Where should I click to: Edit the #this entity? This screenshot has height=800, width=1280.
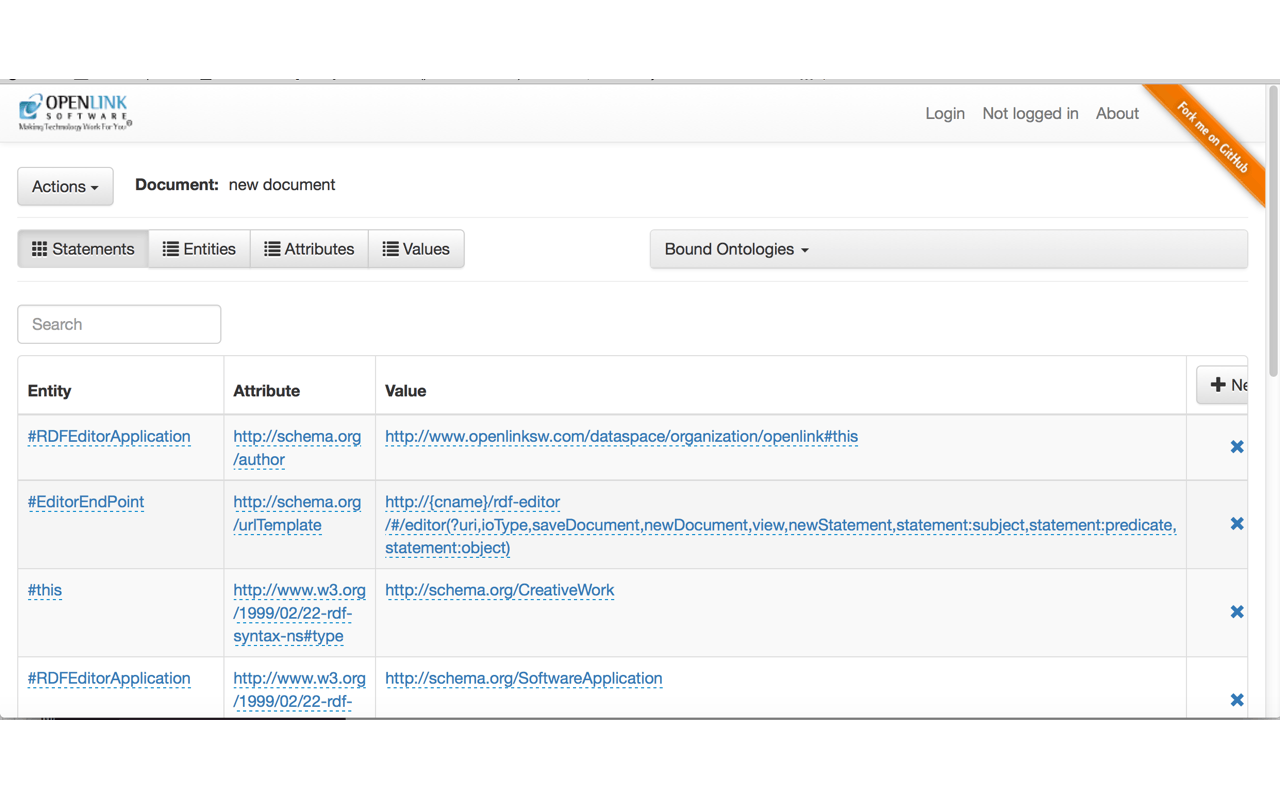[x=45, y=590]
